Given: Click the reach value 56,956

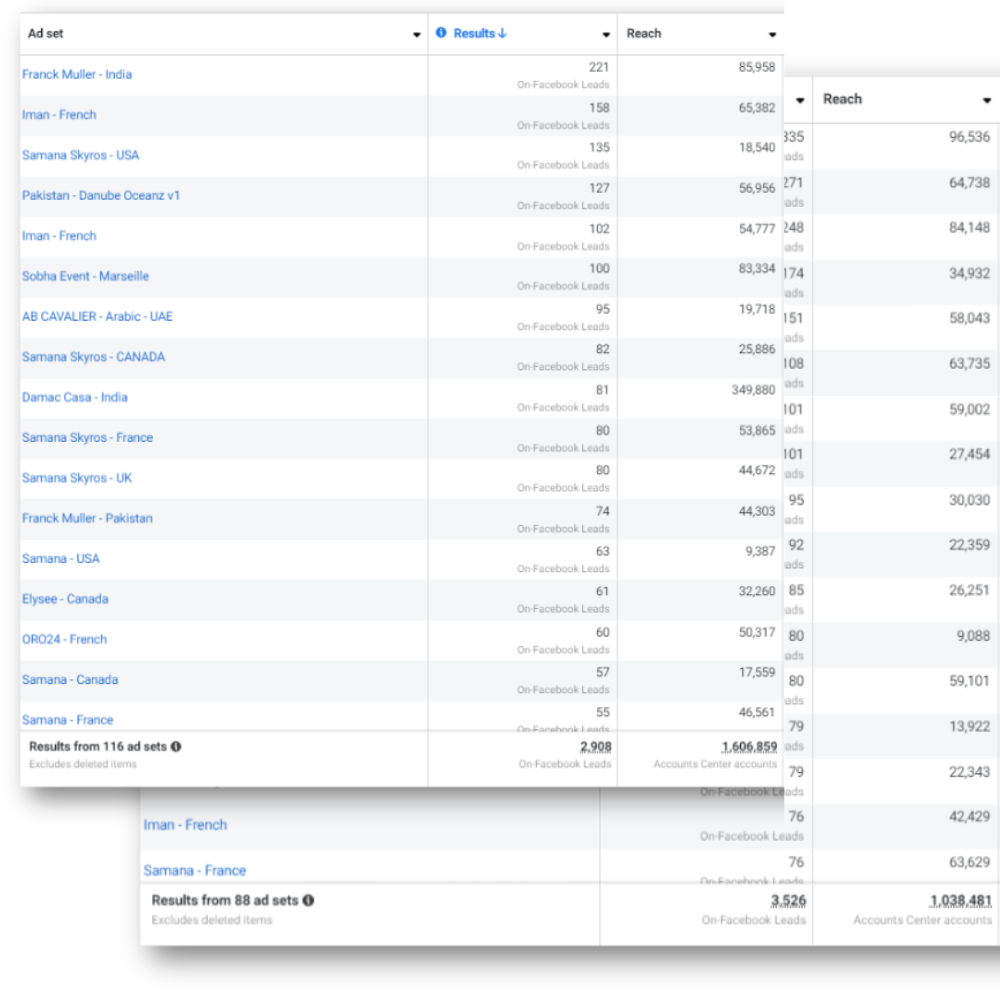Looking at the screenshot, I should coord(757,188).
